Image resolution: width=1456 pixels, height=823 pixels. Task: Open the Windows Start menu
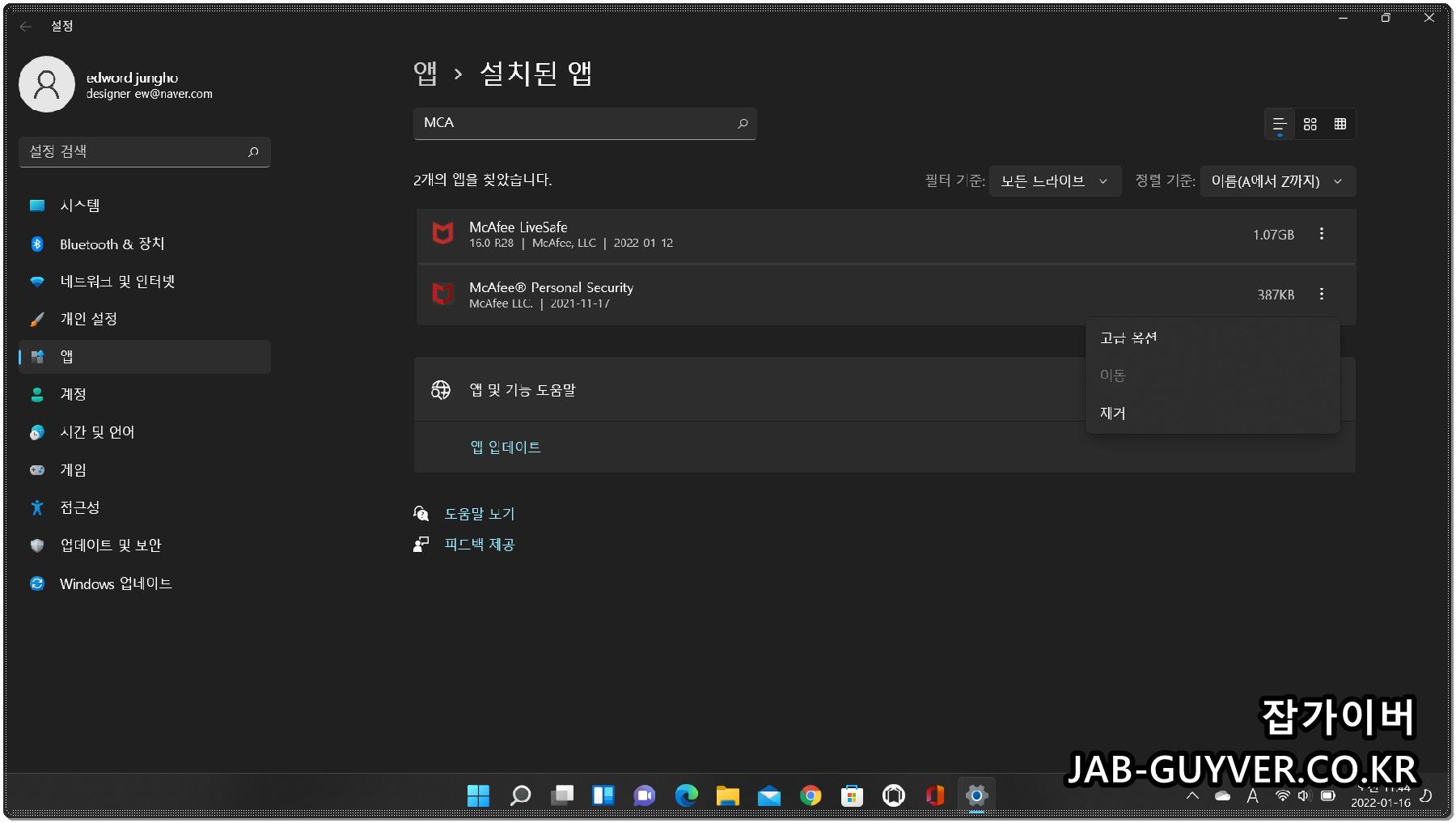click(478, 795)
